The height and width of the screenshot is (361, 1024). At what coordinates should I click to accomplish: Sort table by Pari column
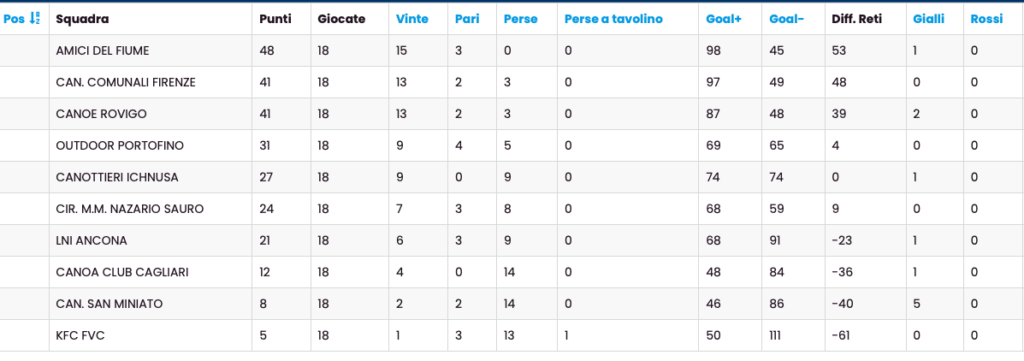coord(467,19)
